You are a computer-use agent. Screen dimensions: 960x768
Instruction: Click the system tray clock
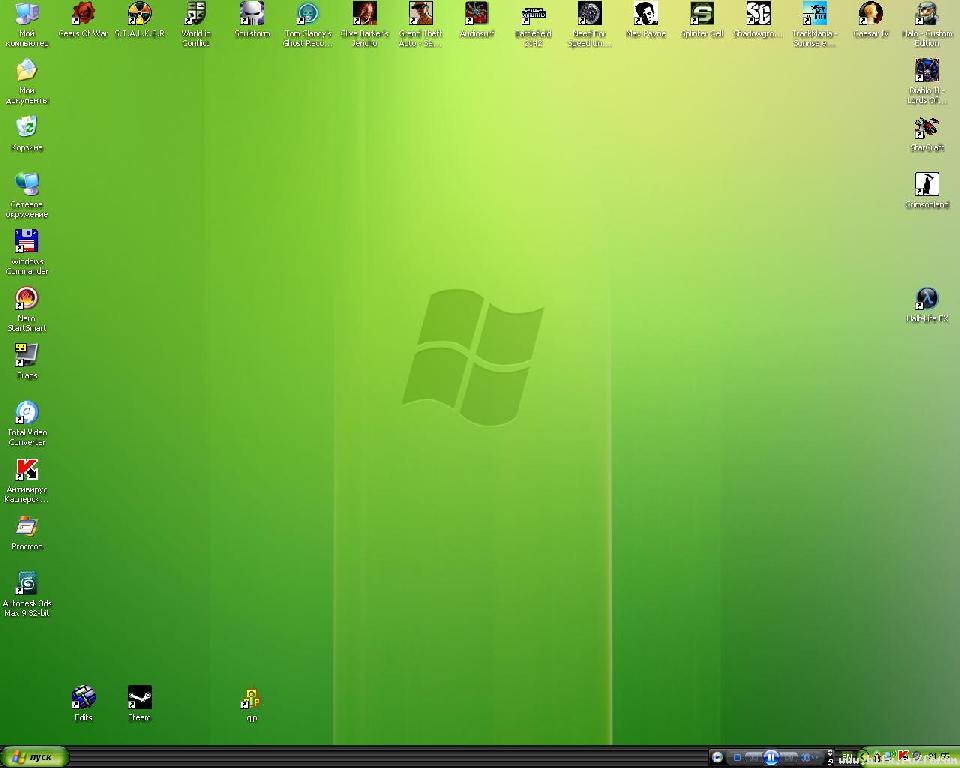click(939, 757)
